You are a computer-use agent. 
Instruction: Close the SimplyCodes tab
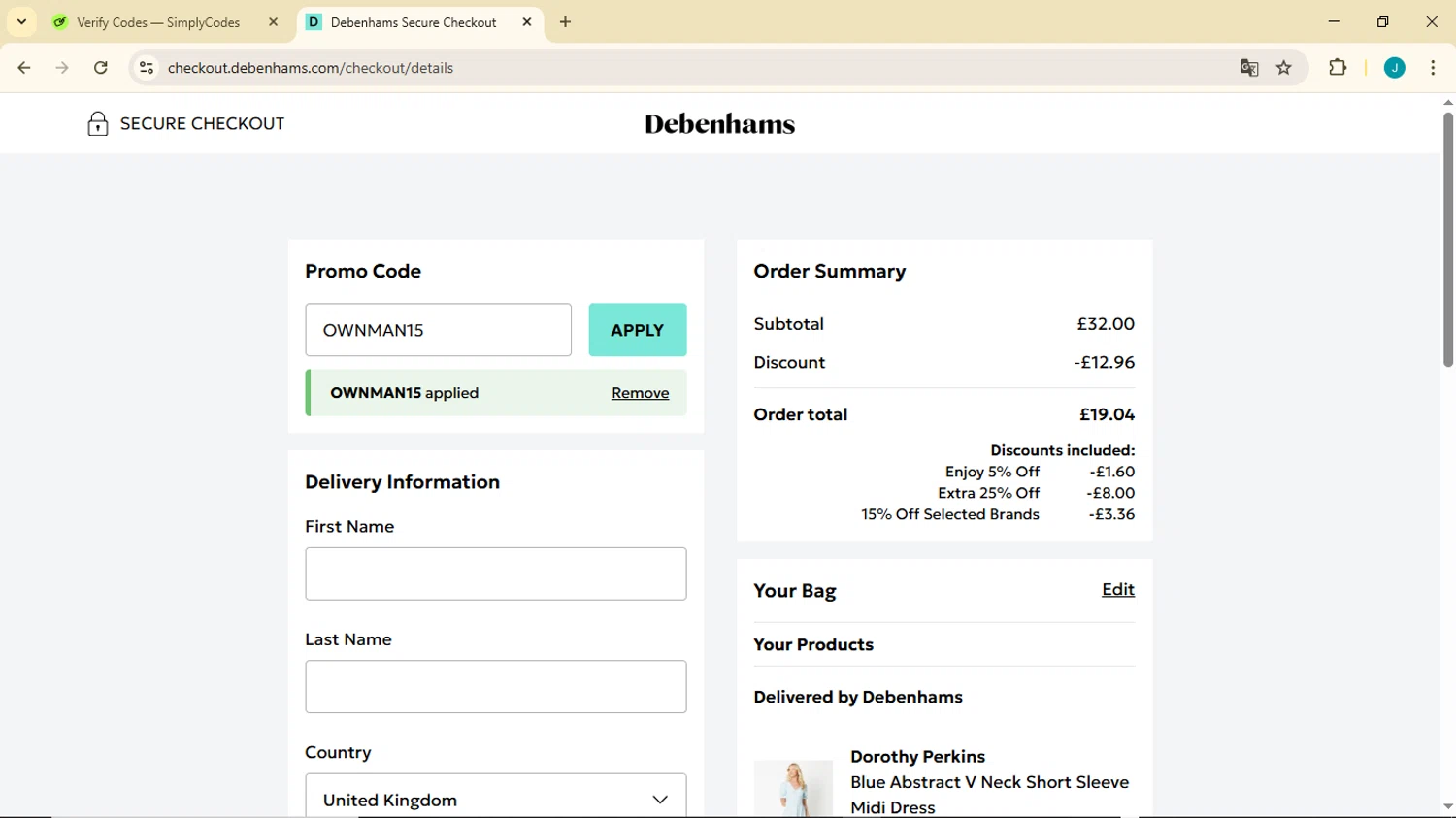click(x=274, y=21)
